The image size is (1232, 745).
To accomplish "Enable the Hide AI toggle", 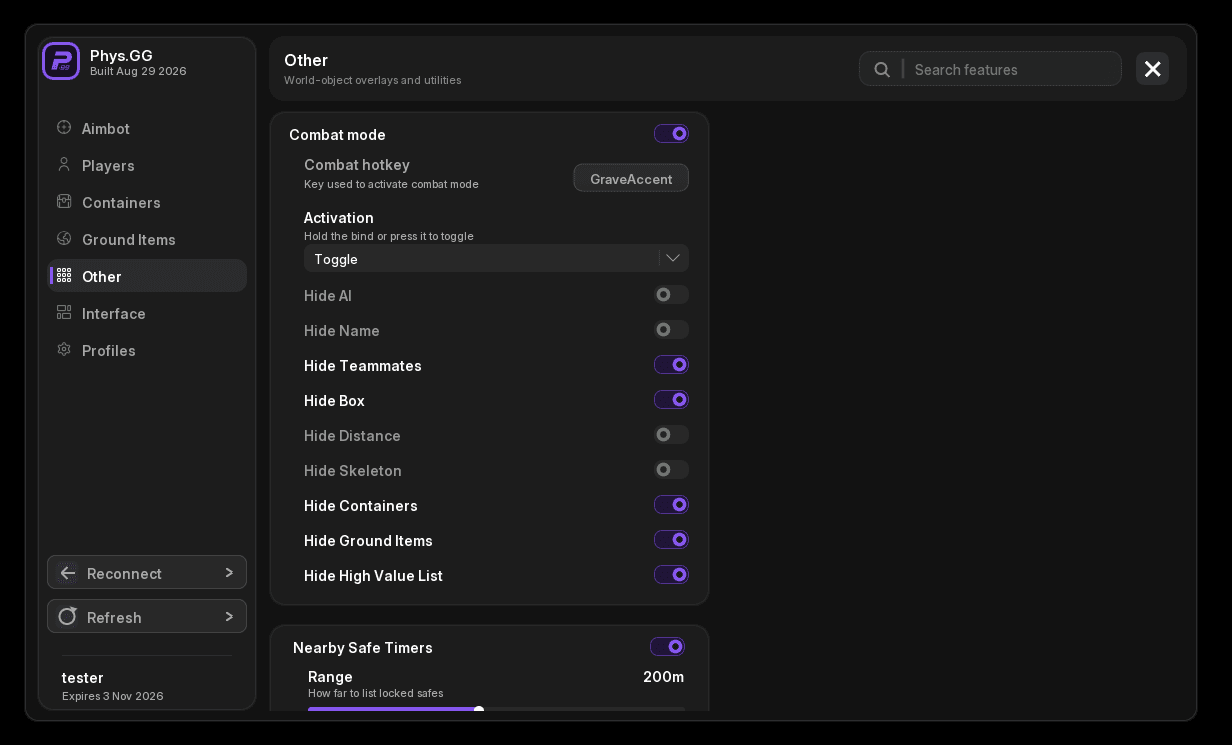I will [x=671, y=295].
